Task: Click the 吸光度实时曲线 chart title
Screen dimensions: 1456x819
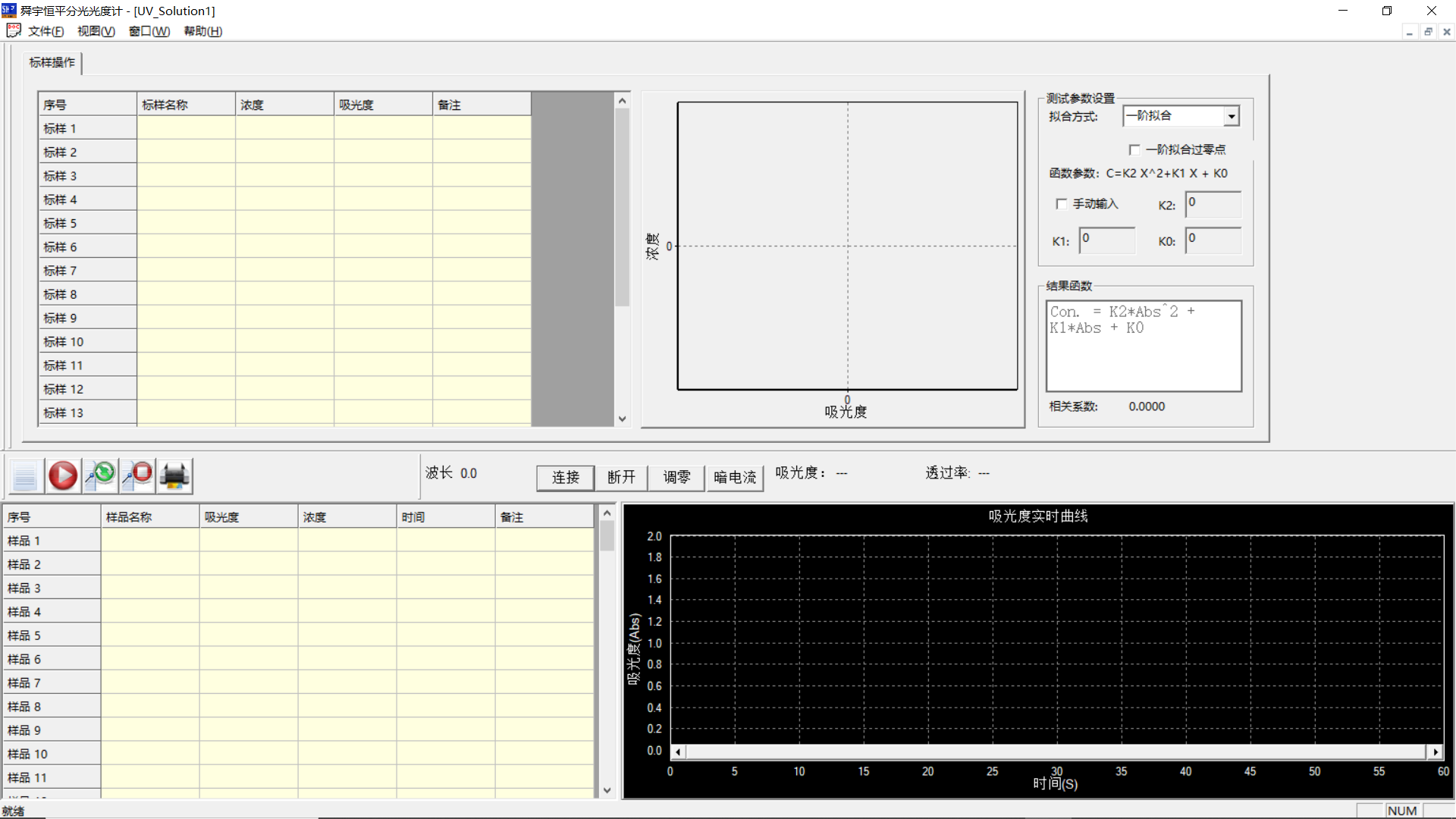Action: coord(1037,516)
